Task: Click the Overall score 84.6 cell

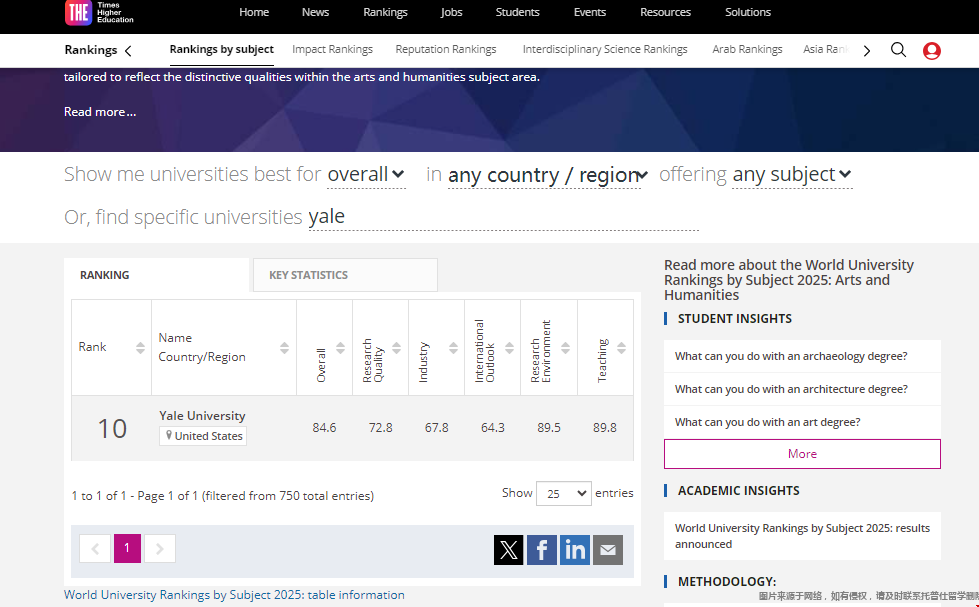Action: 325,428
